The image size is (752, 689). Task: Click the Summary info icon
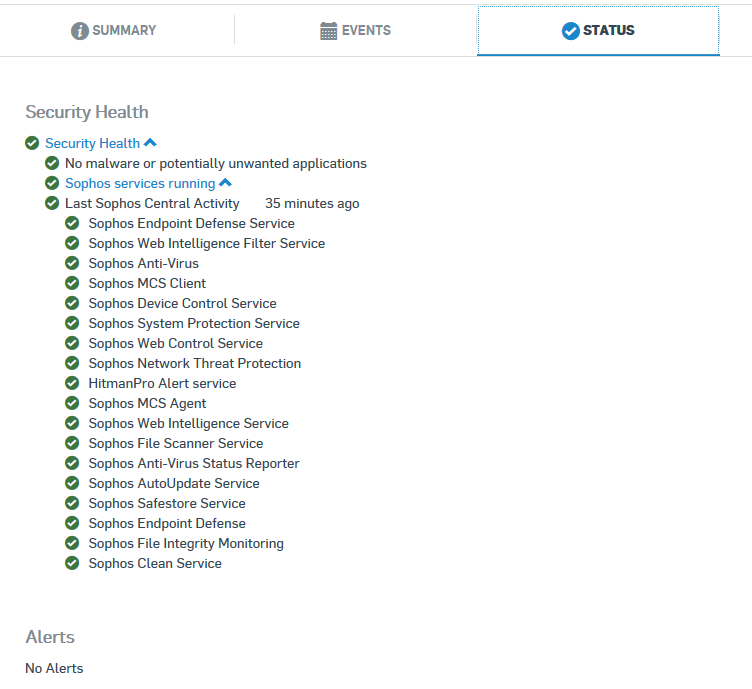coord(80,31)
